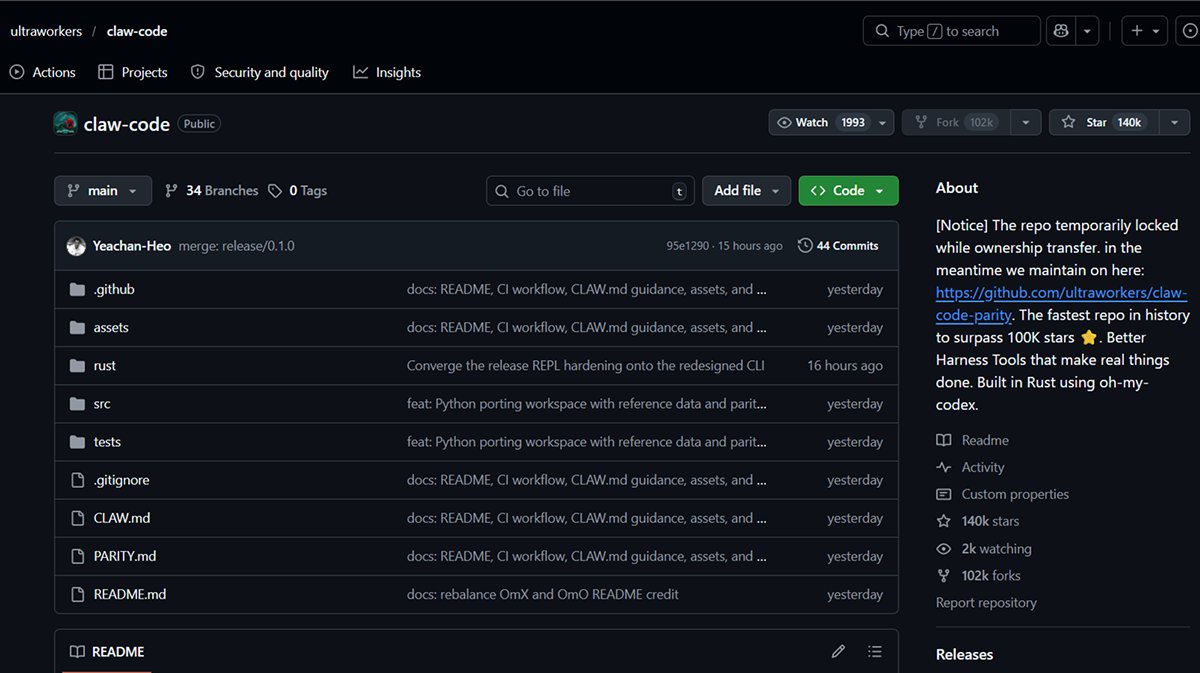This screenshot has width=1200, height=673.
Task: Select the README tab below file list
Action: [107, 651]
